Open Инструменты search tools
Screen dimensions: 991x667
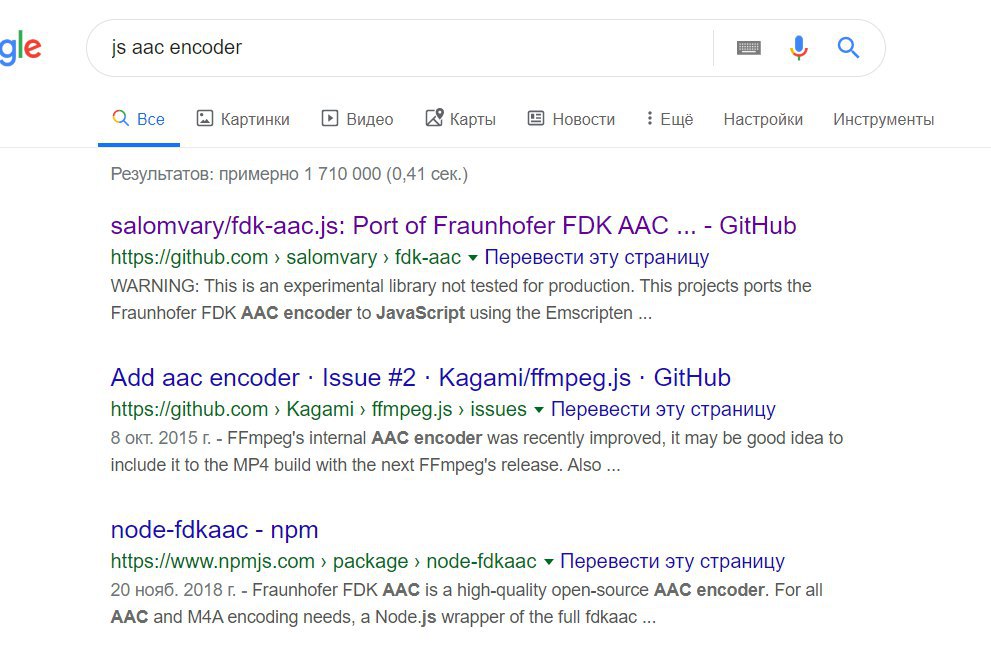point(883,119)
